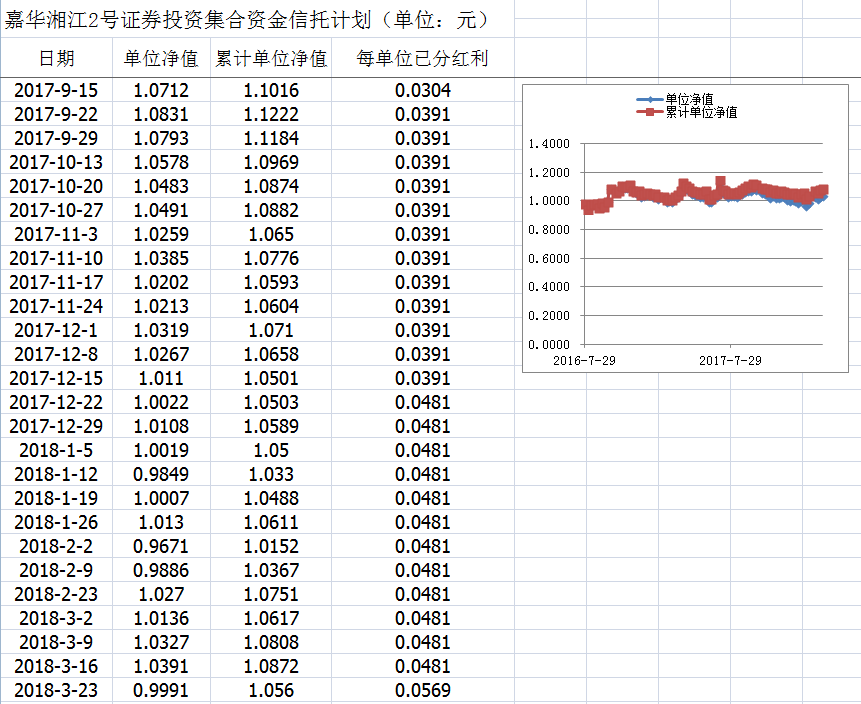Click the cell showing 0.0569
Screen dimensions: 861x704
click(422, 691)
